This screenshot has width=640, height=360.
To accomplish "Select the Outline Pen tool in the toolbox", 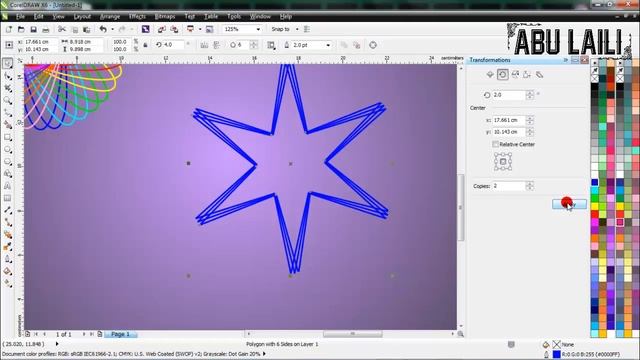I will pos(8,259).
